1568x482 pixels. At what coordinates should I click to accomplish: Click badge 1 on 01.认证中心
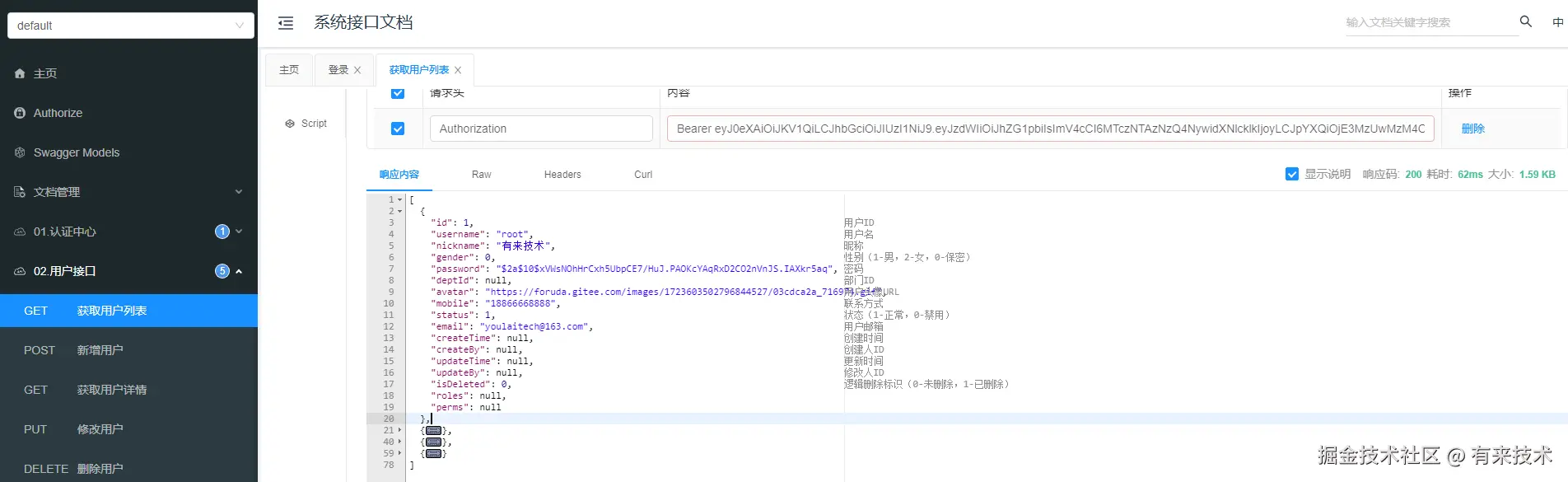222,232
